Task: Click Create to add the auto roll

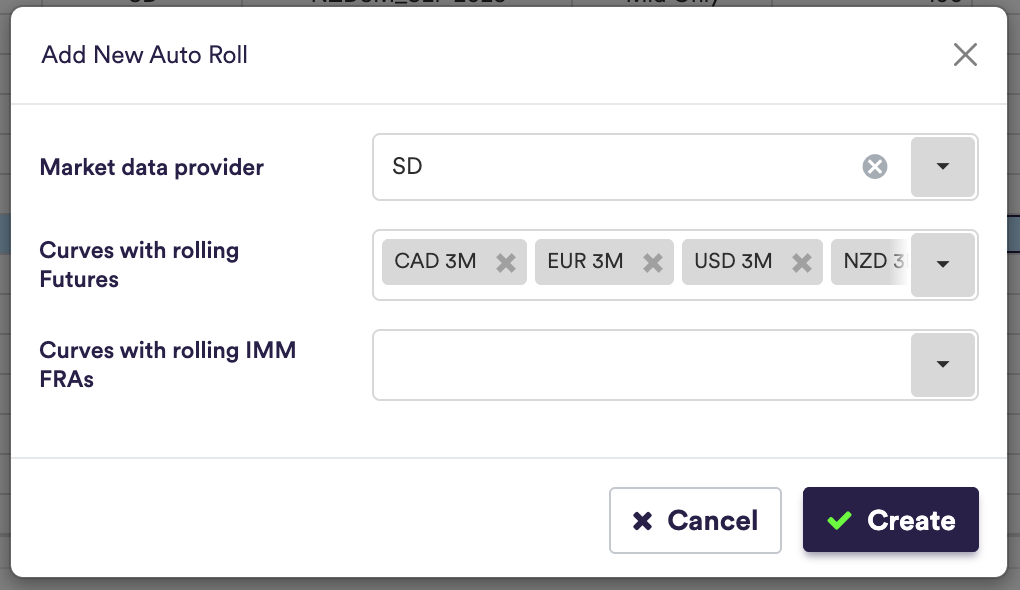Action: coord(890,520)
